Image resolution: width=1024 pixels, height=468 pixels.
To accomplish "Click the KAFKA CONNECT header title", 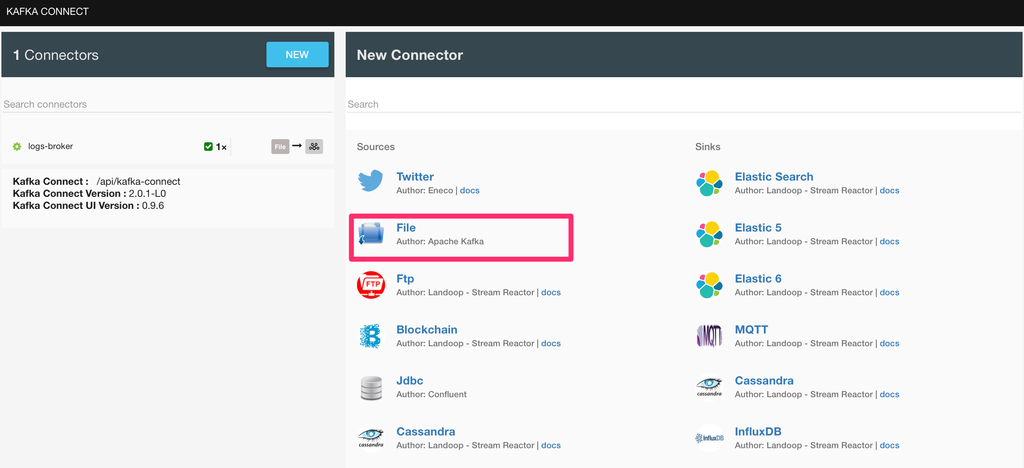I will pos(47,12).
